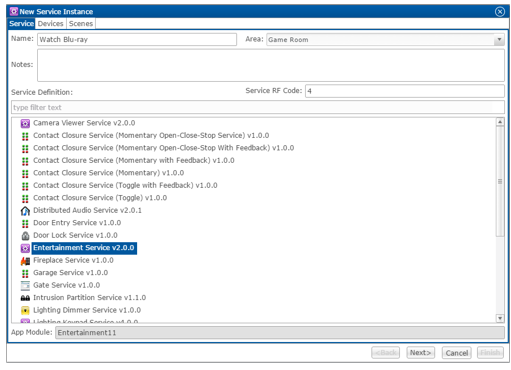The height and width of the screenshot is (370, 511).
Task: Select Contact Closure Service (Momentary Open-Close-Stop Service)
Action: click(x=151, y=135)
